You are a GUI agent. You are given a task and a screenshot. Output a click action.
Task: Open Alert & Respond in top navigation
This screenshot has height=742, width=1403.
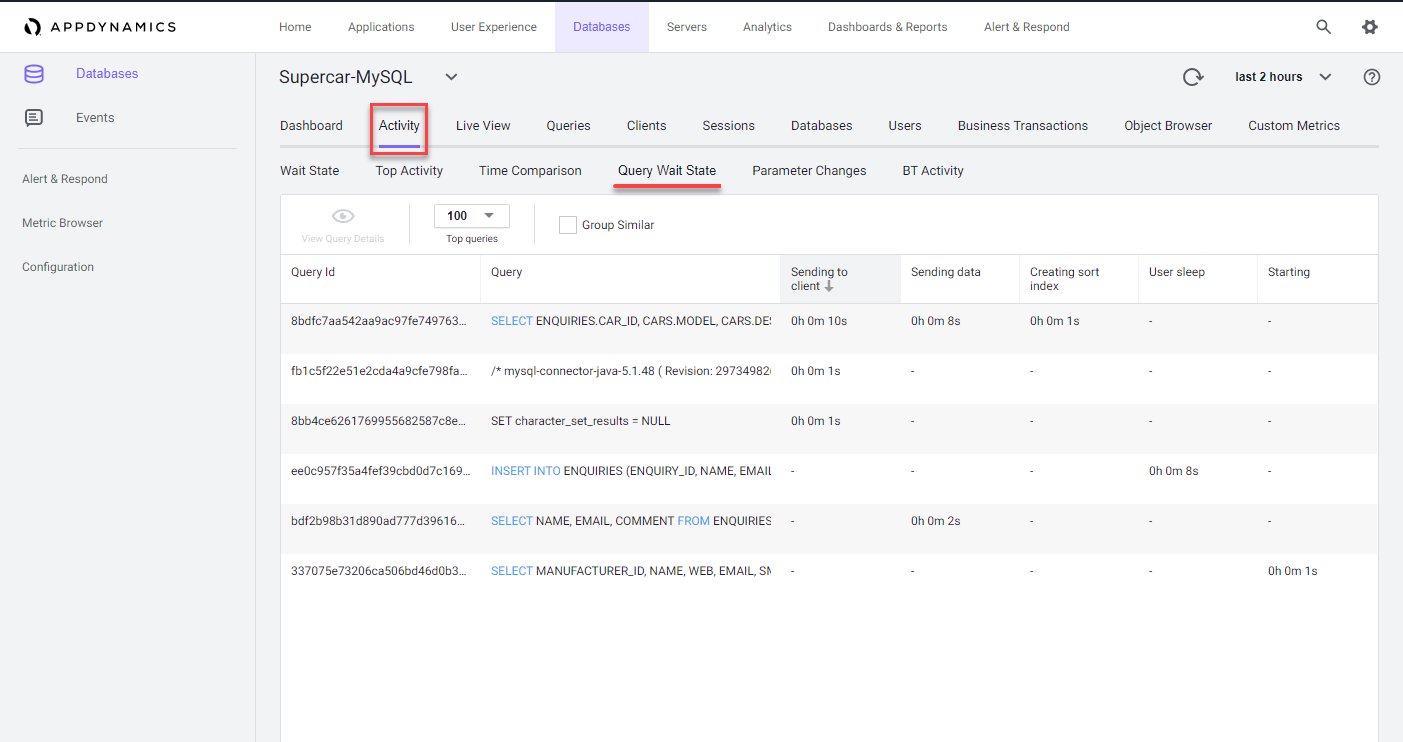pos(1027,27)
